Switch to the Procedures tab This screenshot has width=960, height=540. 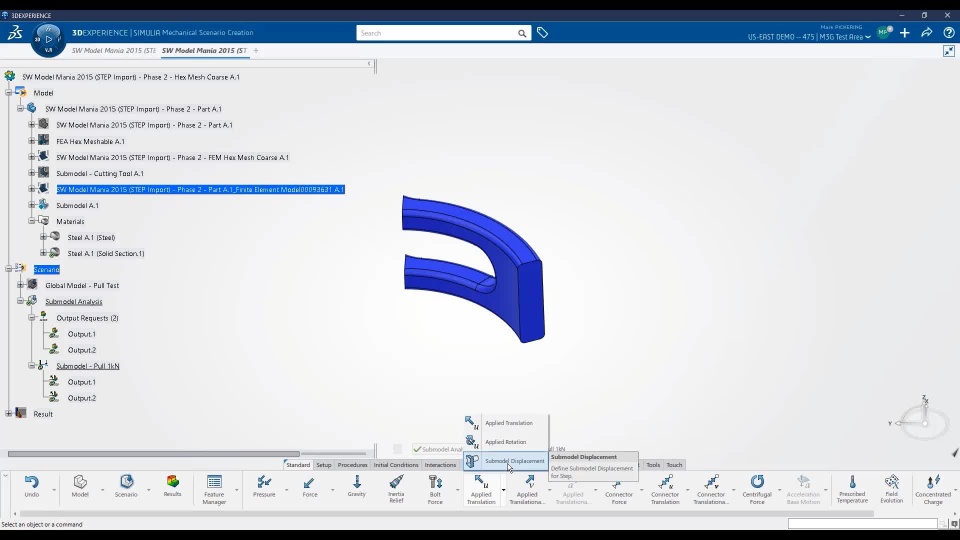click(353, 465)
